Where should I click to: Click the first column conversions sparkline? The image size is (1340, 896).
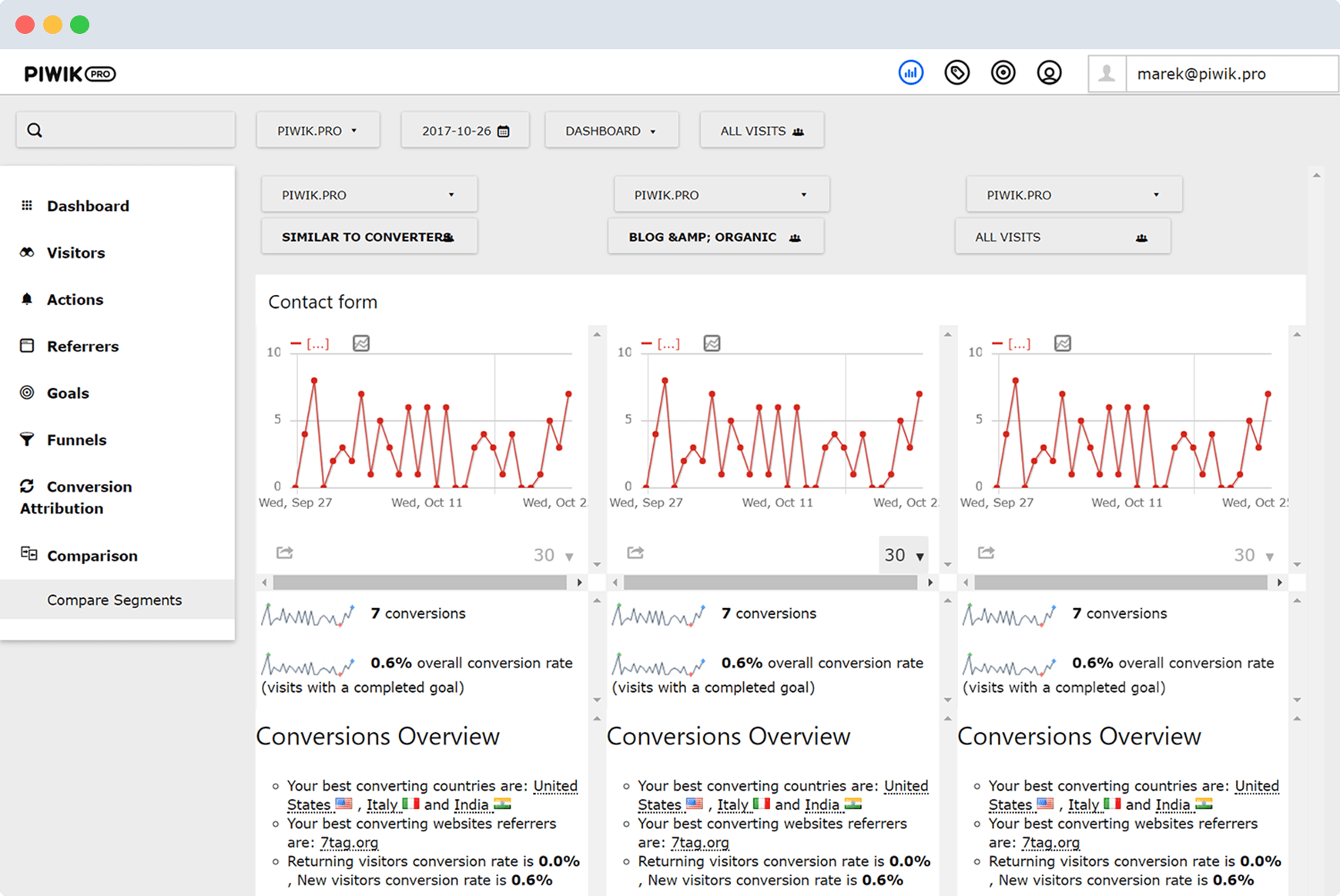308,615
